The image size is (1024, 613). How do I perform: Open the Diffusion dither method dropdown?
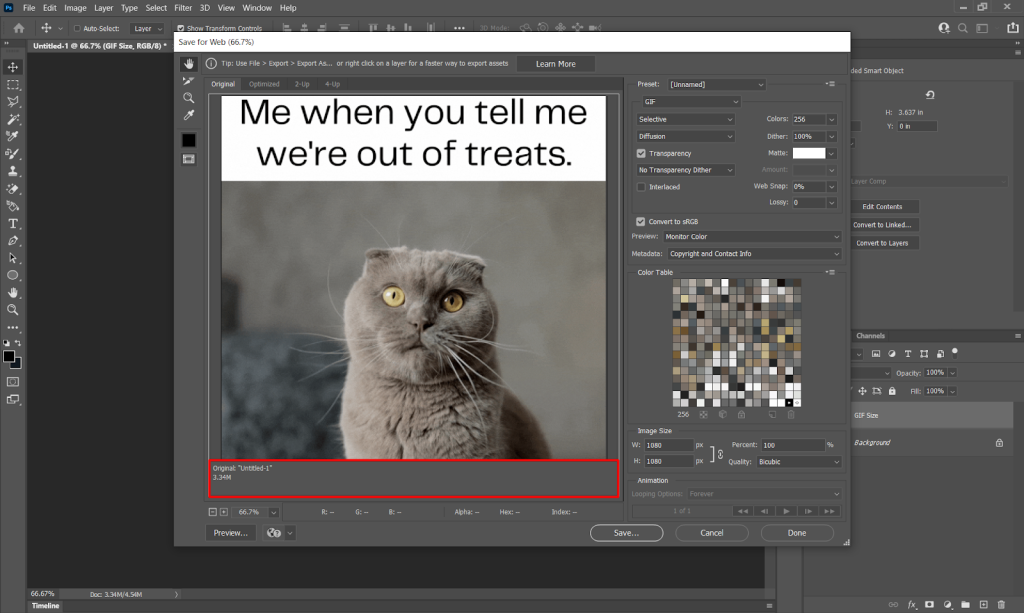point(686,136)
